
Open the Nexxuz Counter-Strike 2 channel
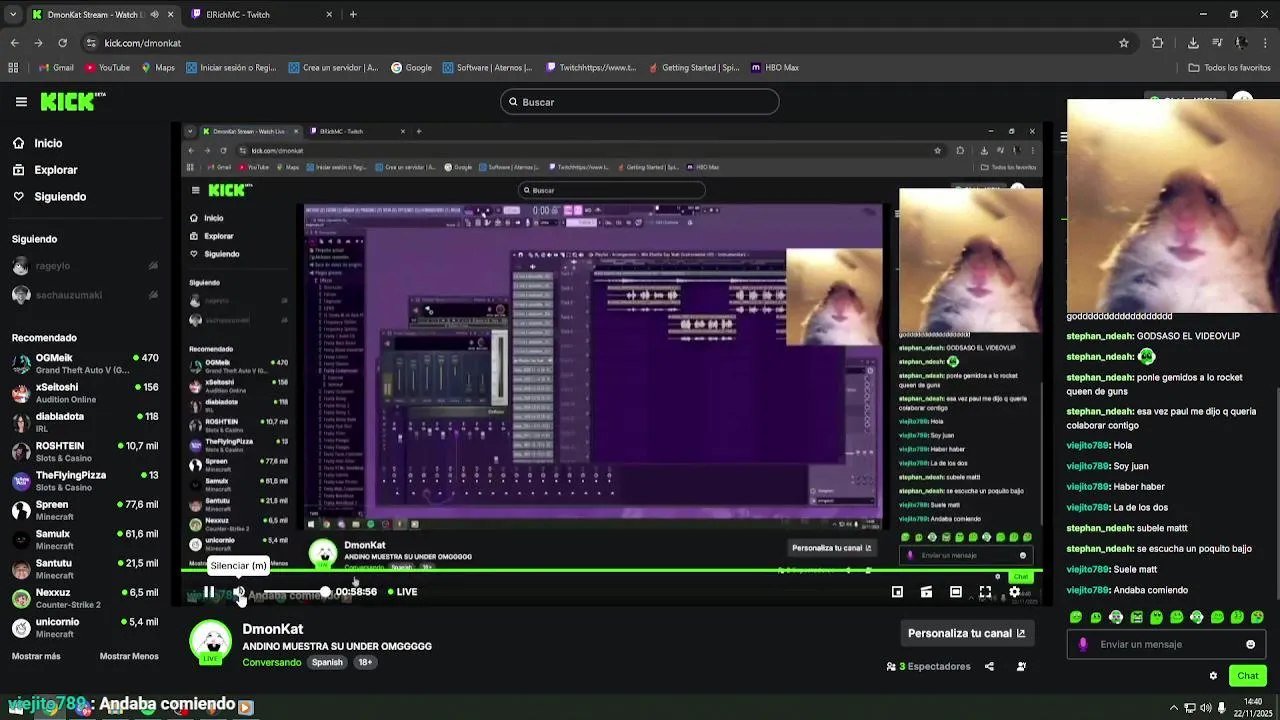[x=85, y=598]
